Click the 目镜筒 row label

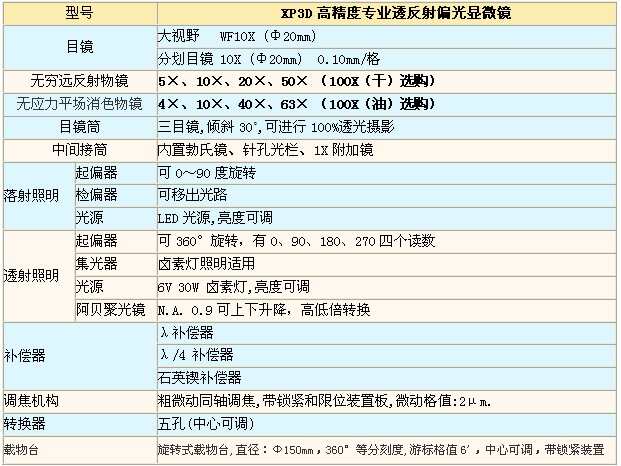pyautogui.click(x=78, y=127)
